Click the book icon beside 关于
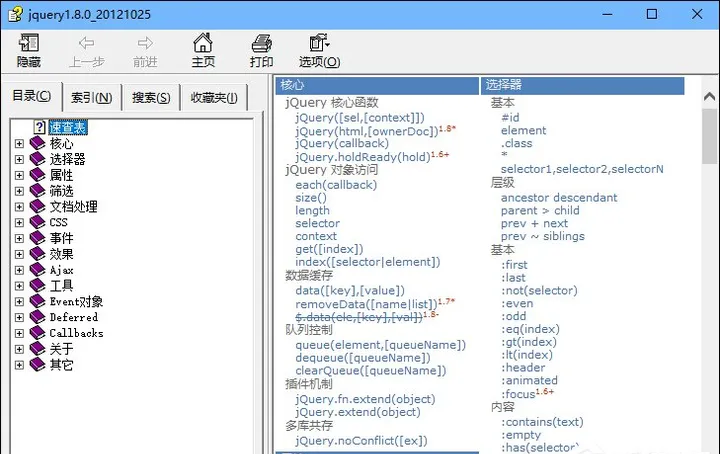720x454 pixels. [x=38, y=349]
